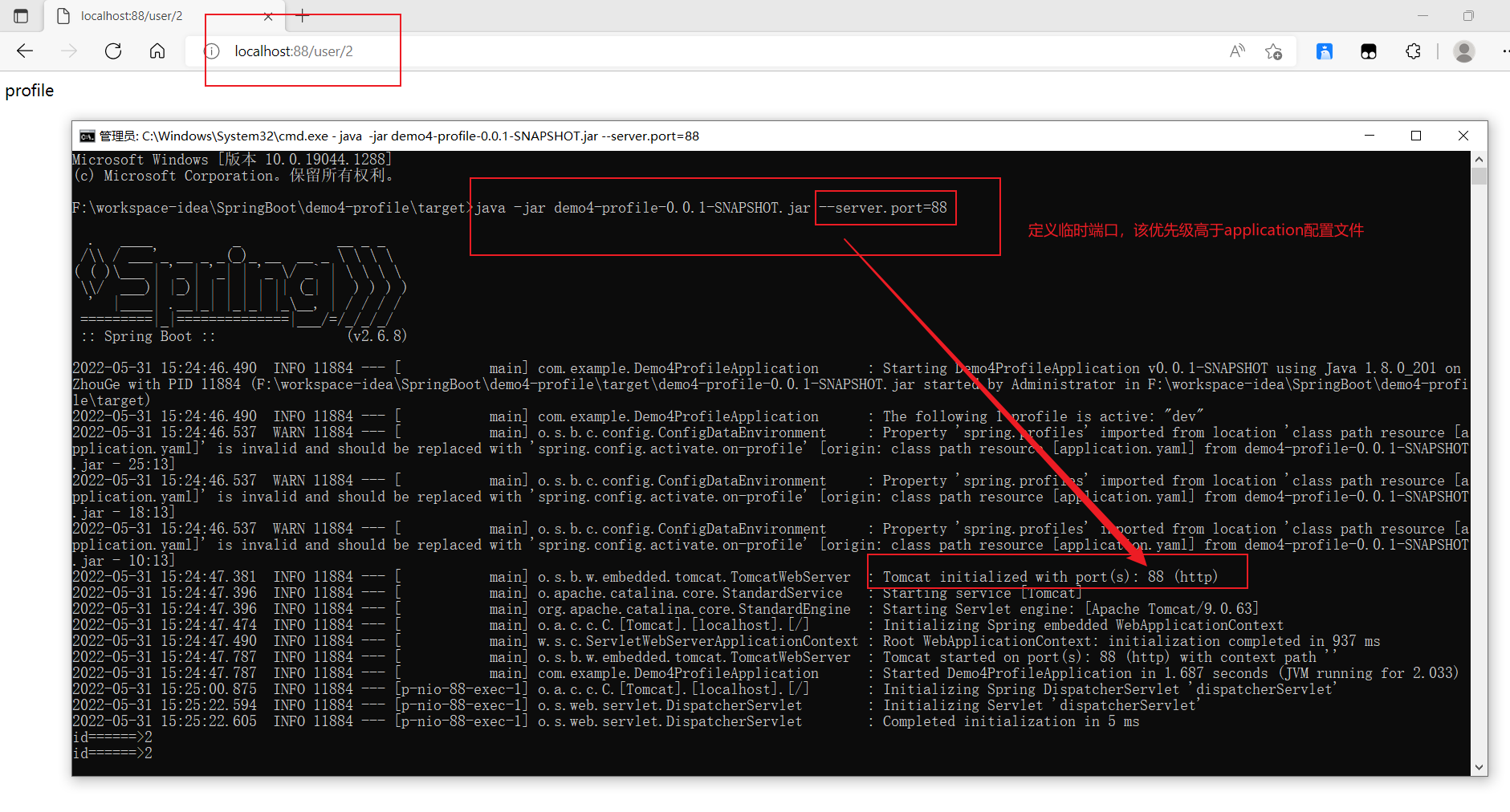Click the cmd.exe window title text

pos(399,136)
